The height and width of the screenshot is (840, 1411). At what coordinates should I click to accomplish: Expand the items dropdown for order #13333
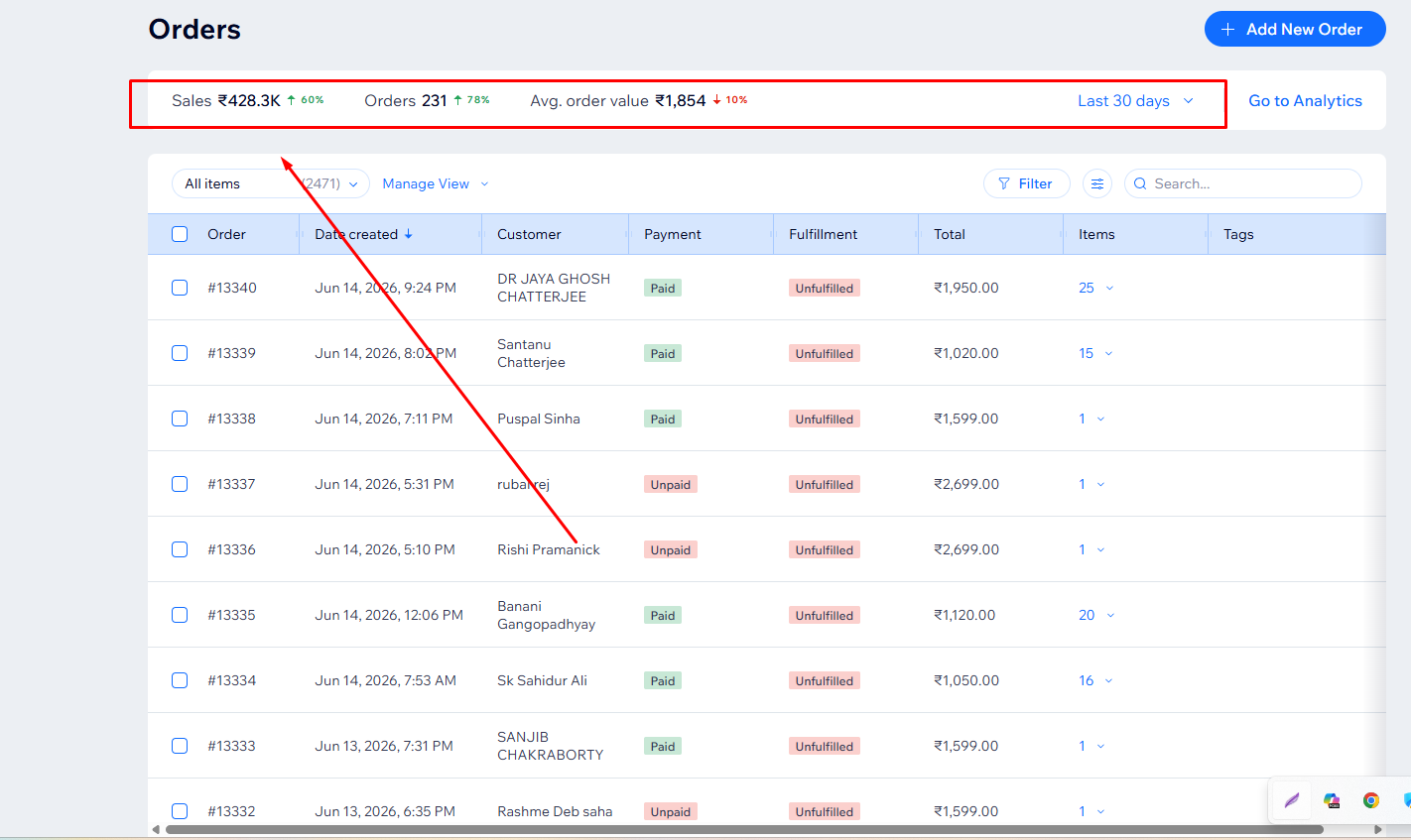(x=1091, y=746)
